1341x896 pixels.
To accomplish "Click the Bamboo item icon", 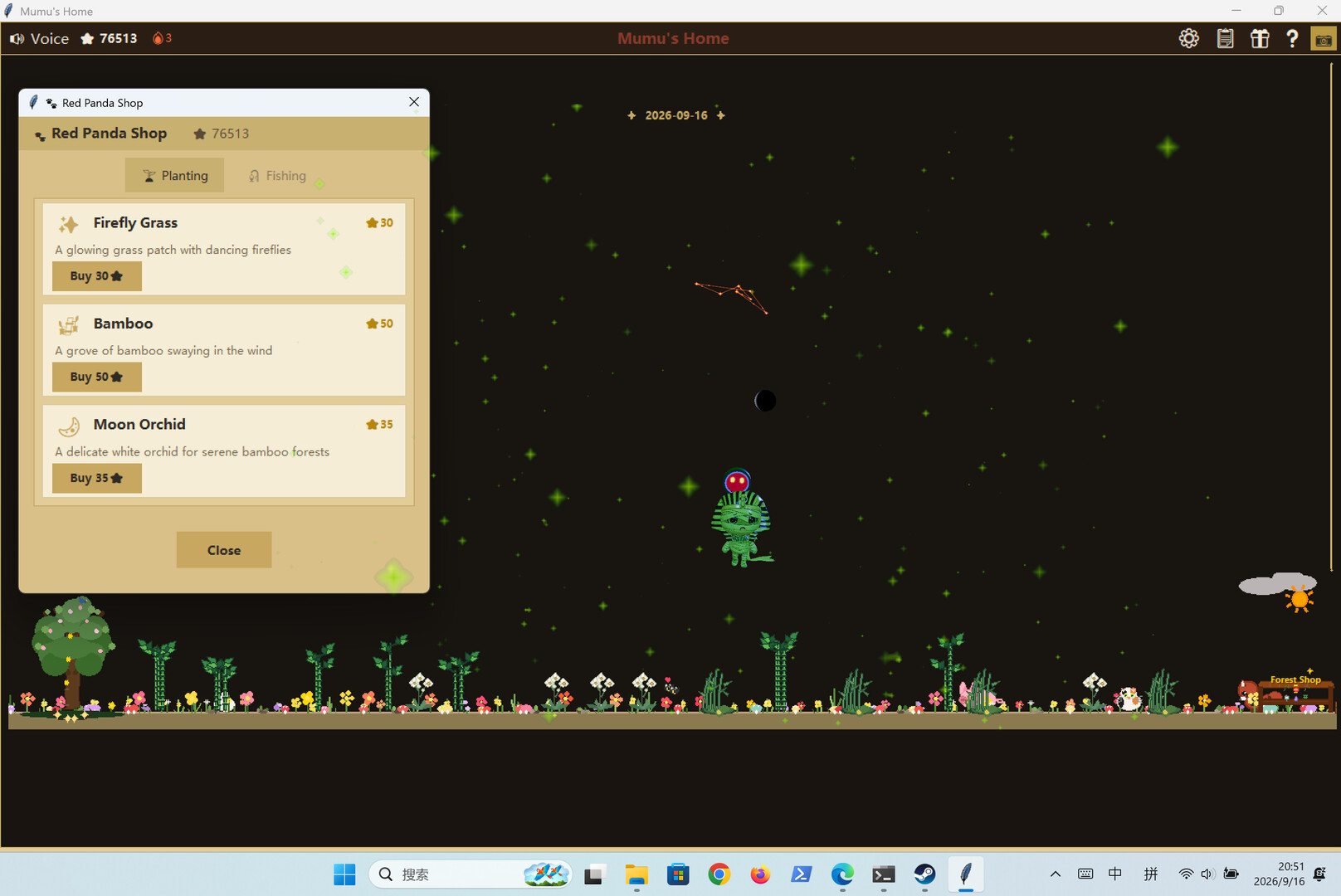I will [x=69, y=324].
